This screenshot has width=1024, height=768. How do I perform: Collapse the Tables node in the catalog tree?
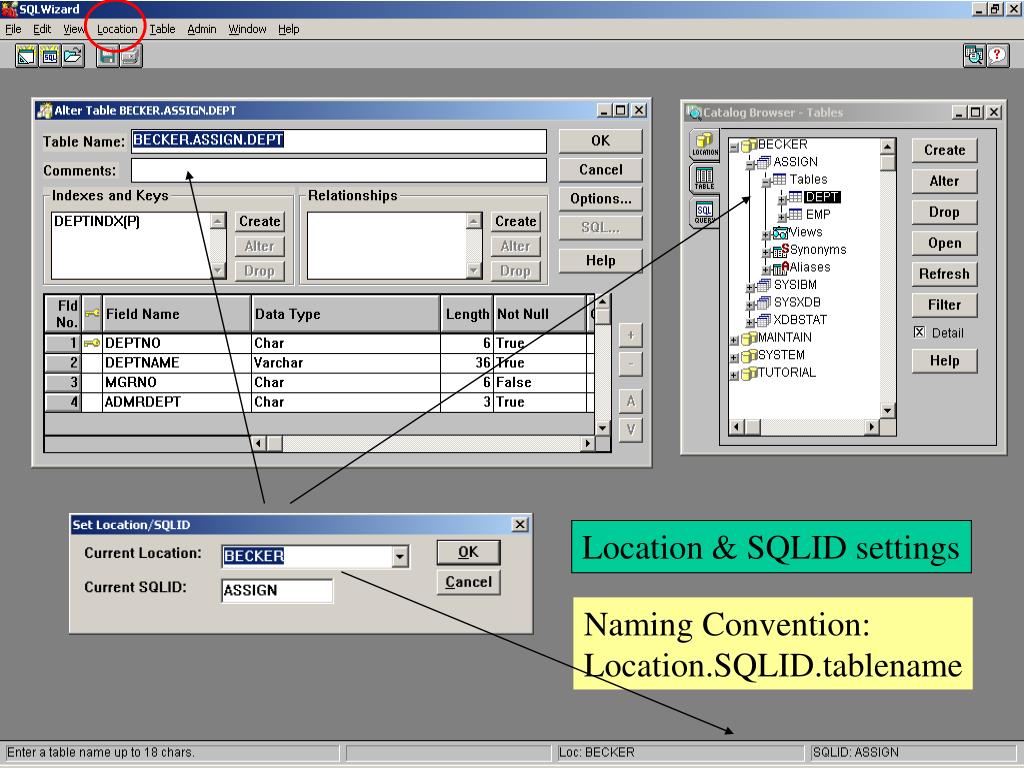(x=765, y=182)
